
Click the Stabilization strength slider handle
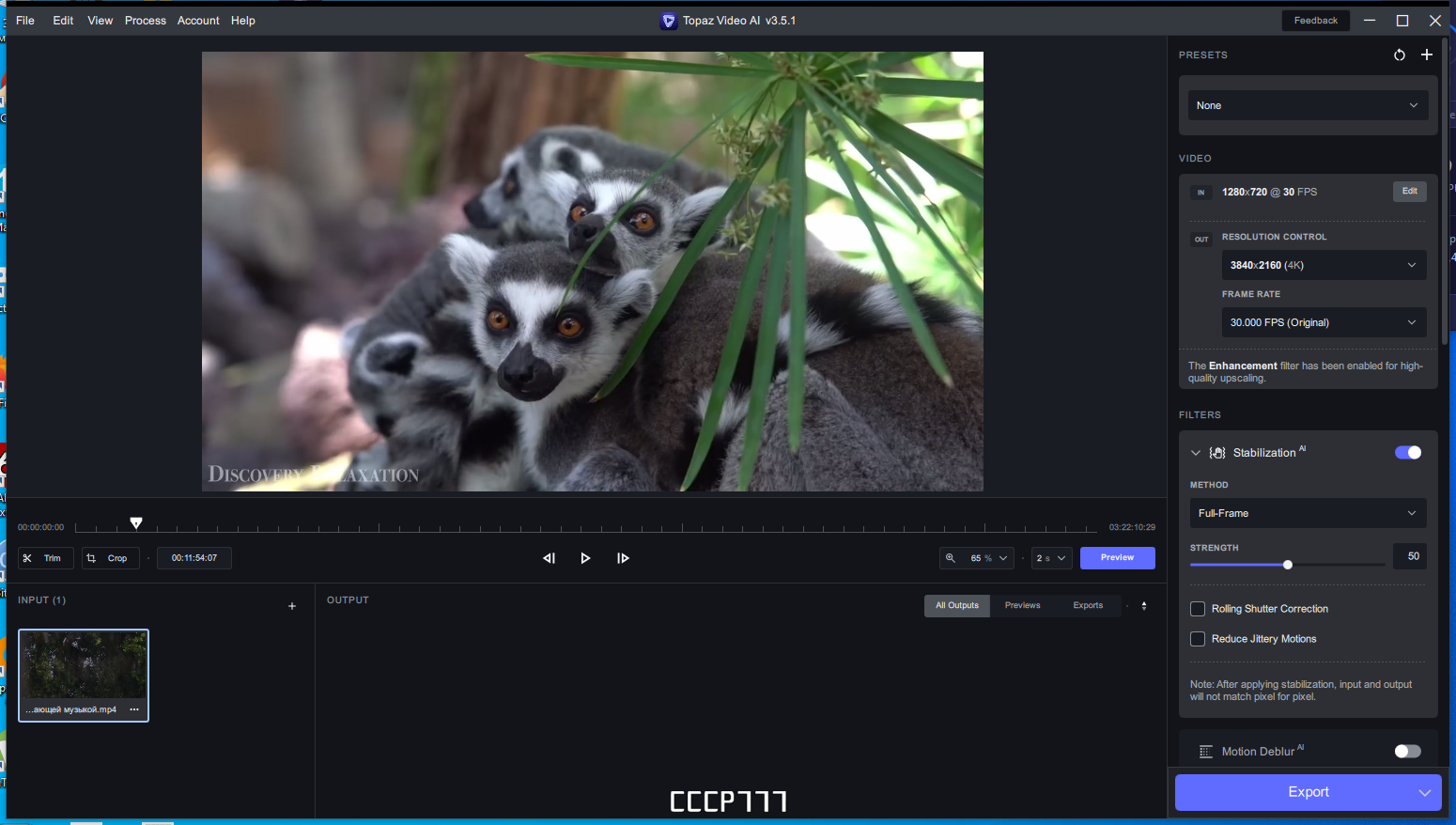(1288, 565)
